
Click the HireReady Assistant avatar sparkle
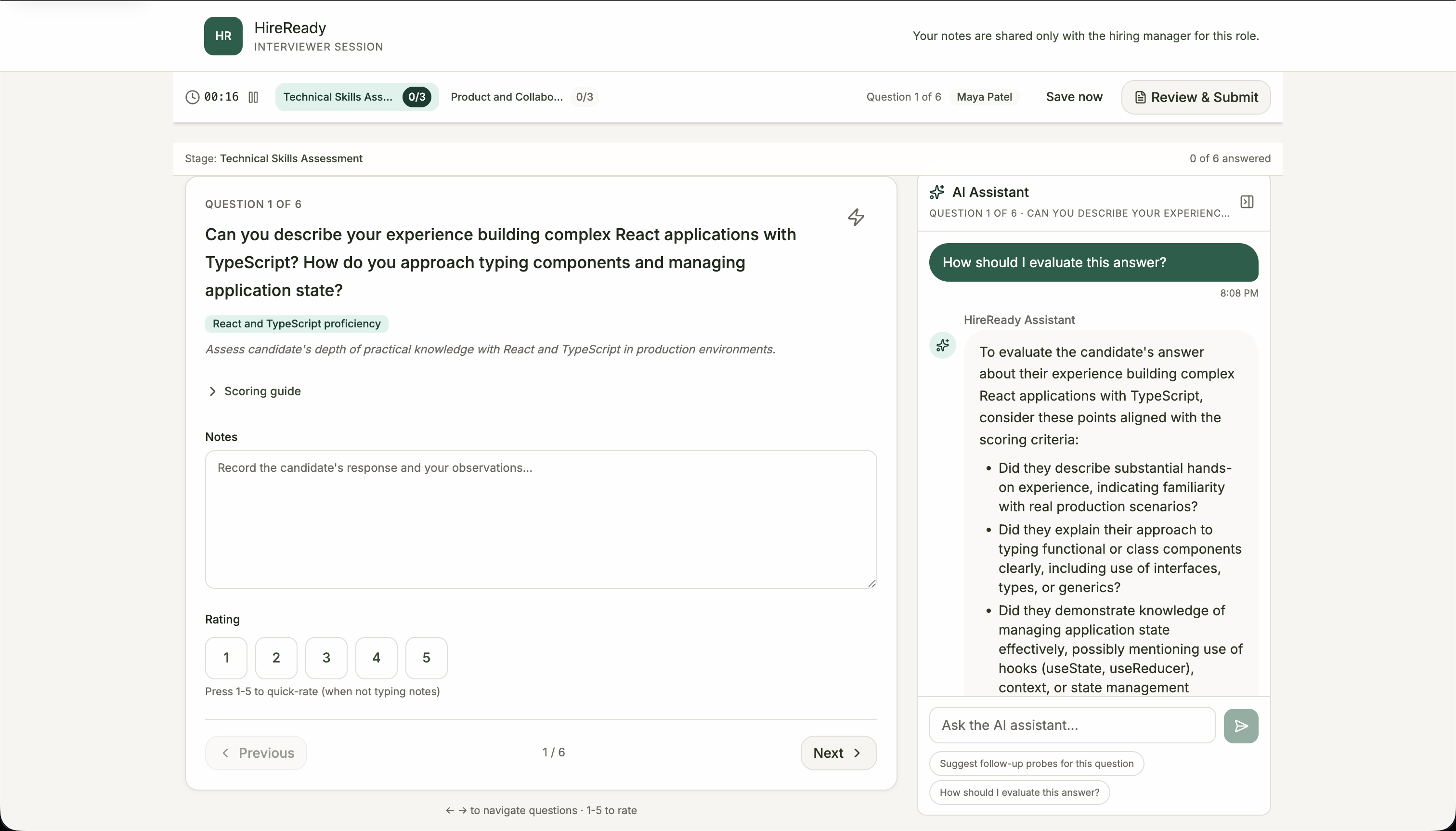coord(942,345)
